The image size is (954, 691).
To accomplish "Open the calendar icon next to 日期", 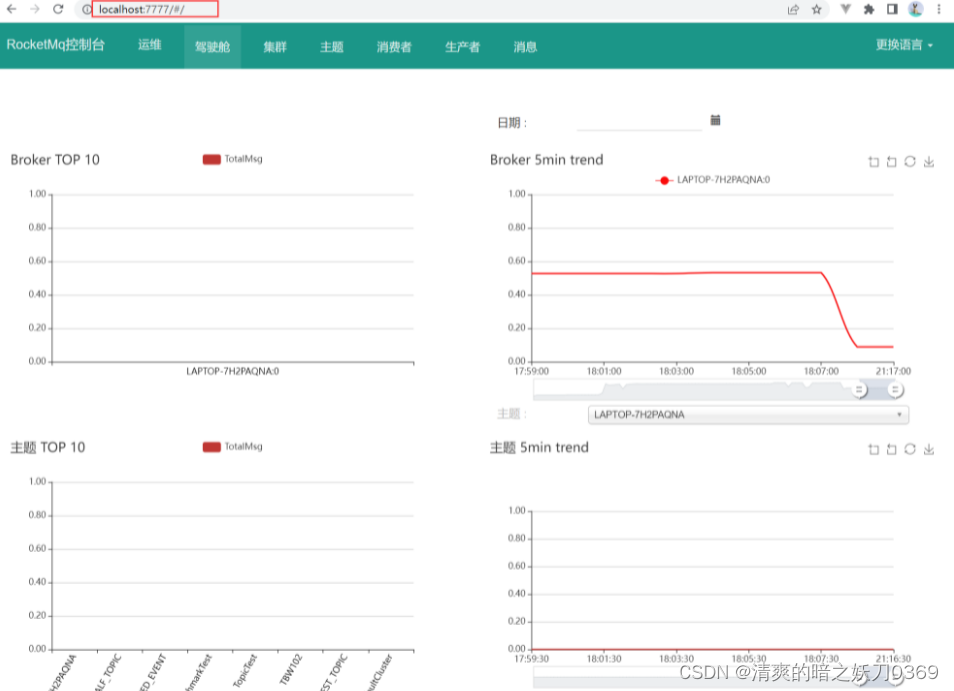I will coord(716,119).
